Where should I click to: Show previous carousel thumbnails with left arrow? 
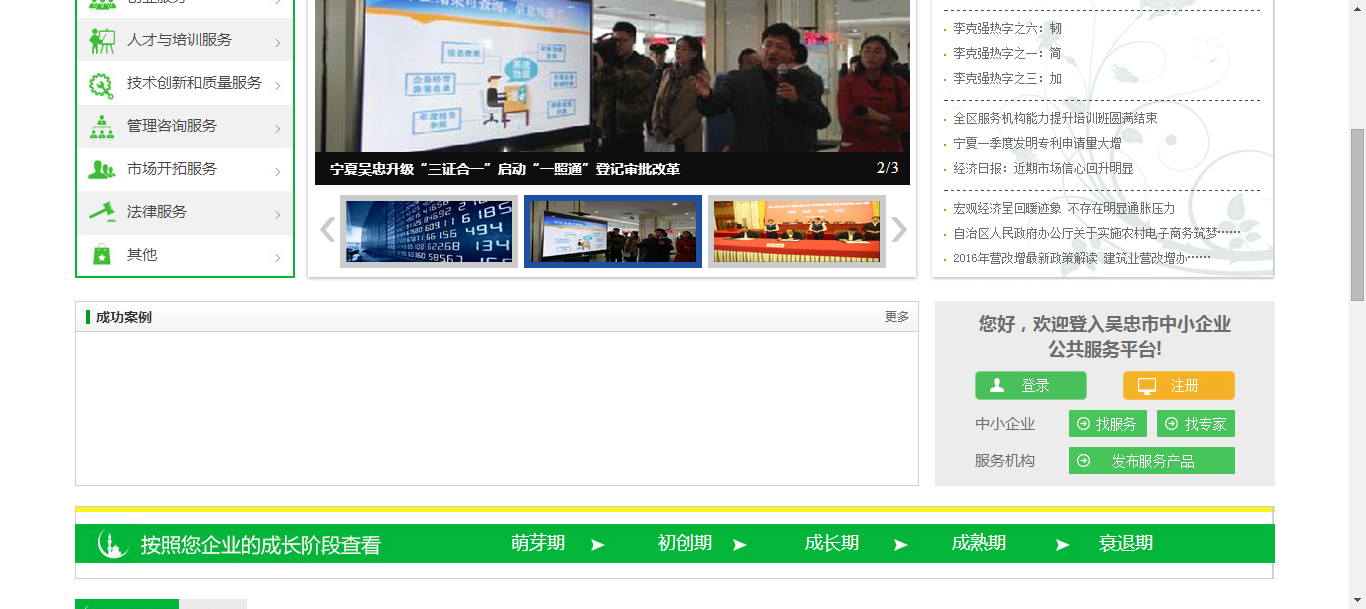pyautogui.click(x=327, y=230)
